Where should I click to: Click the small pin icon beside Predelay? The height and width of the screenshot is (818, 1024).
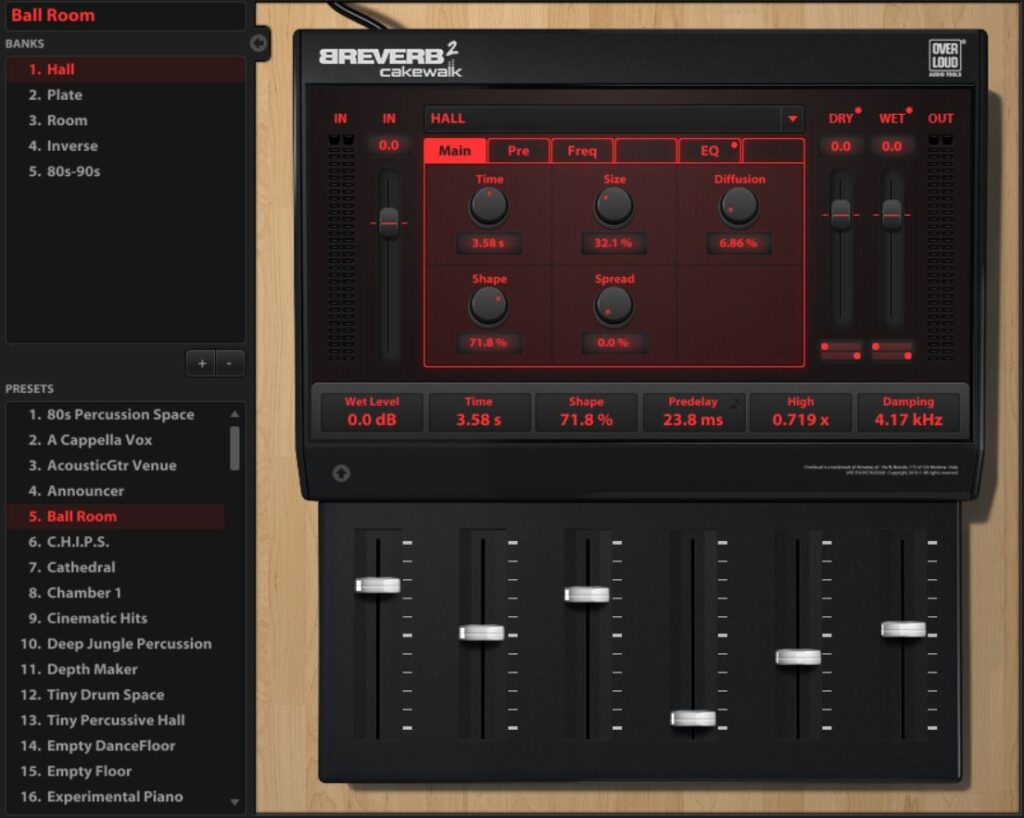[x=735, y=403]
